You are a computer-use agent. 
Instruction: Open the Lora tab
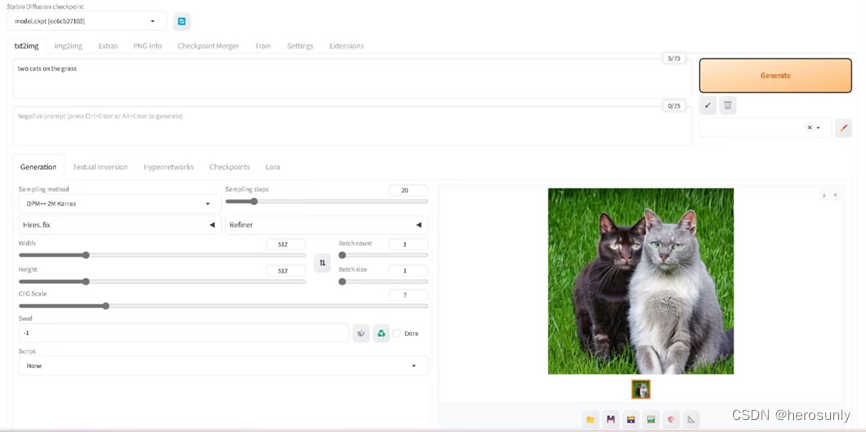point(272,167)
